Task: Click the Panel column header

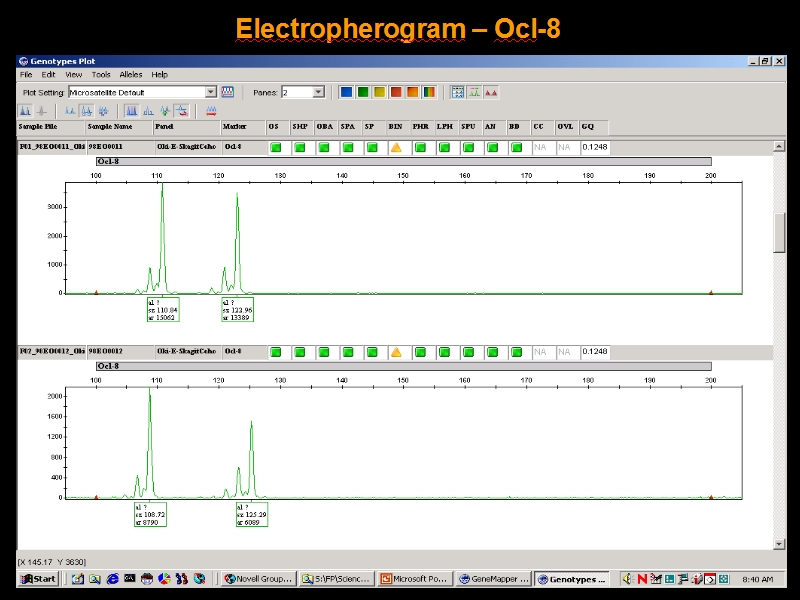Action: (x=187, y=127)
